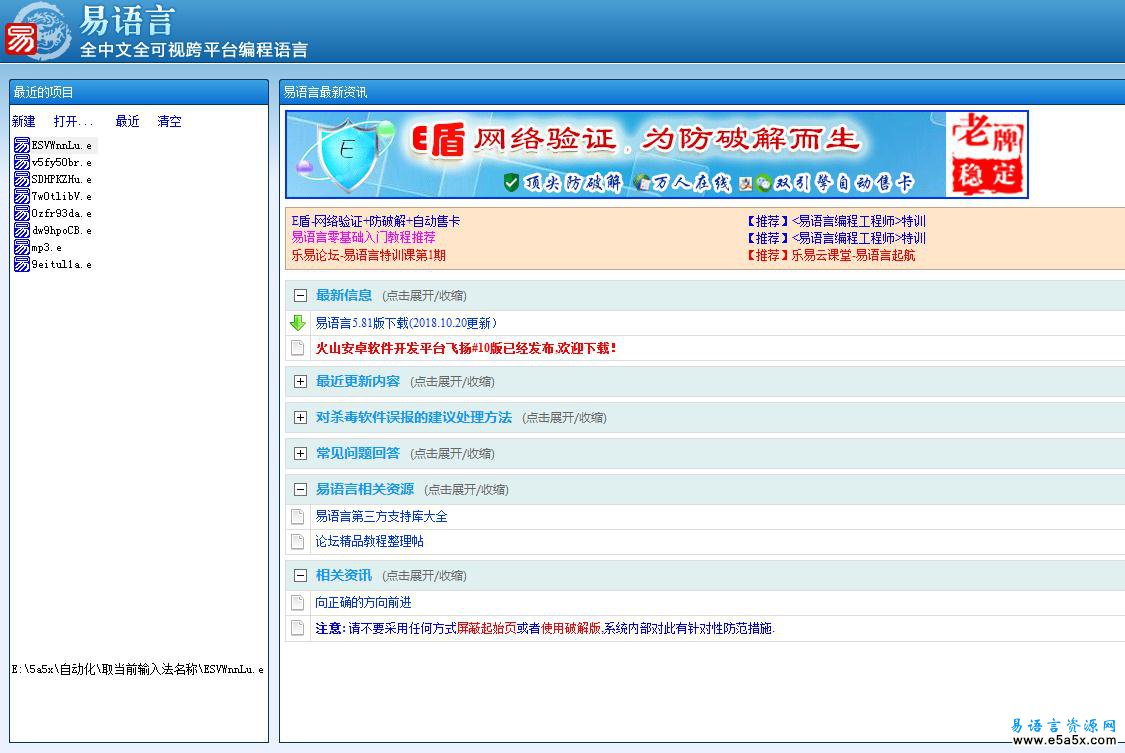Click the 最近的项目 panel header
This screenshot has width=1125, height=753.
[138, 92]
